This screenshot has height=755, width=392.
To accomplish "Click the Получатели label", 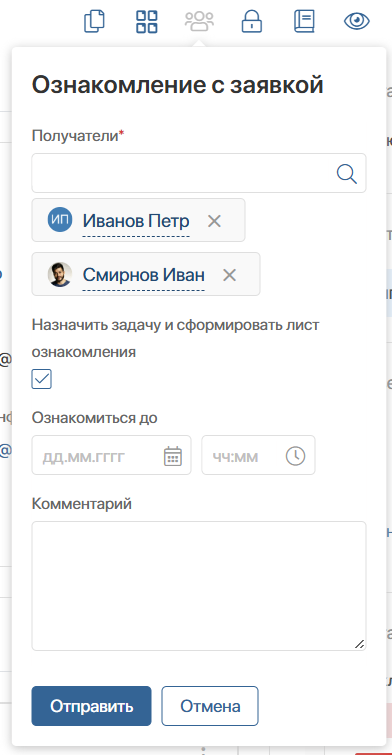I will click(x=78, y=136).
